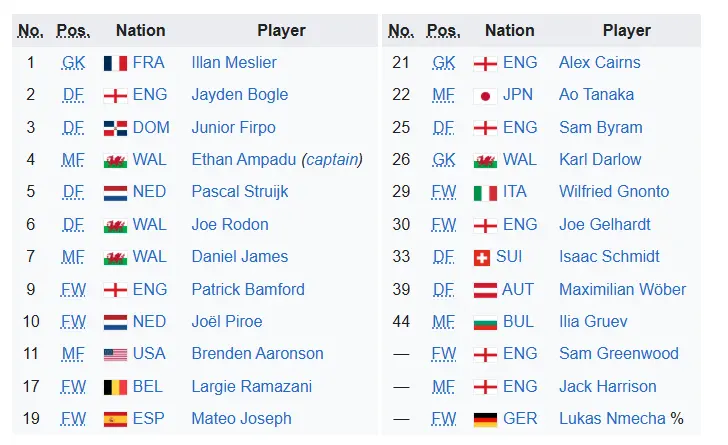Click the Spain flag beside Mateo Joseph
Screen dimensions: 728x445
point(115,419)
